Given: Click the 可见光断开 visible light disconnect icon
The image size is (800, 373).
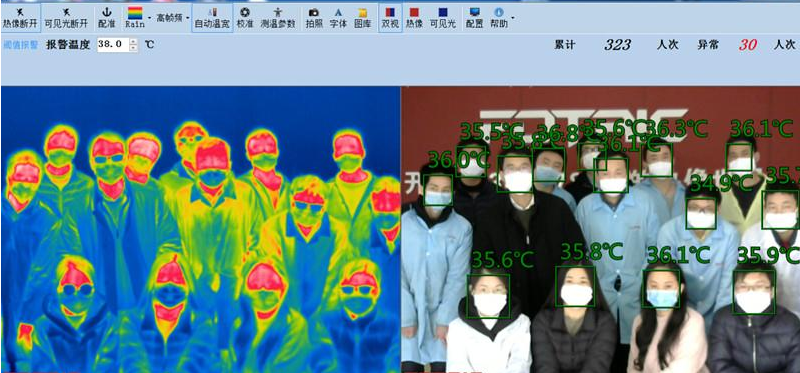Looking at the screenshot, I should tap(66, 18).
